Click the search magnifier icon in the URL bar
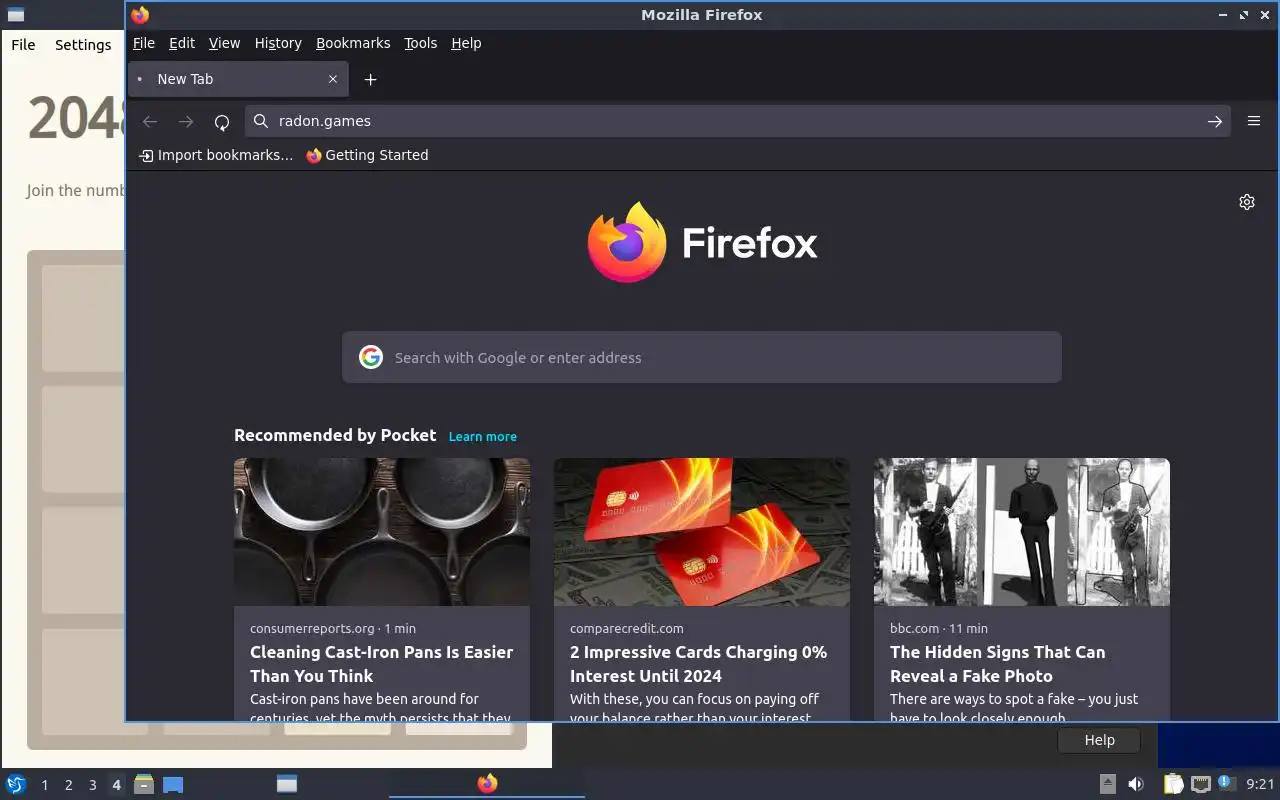This screenshot has width=1280, height=800. pos(261,121)
